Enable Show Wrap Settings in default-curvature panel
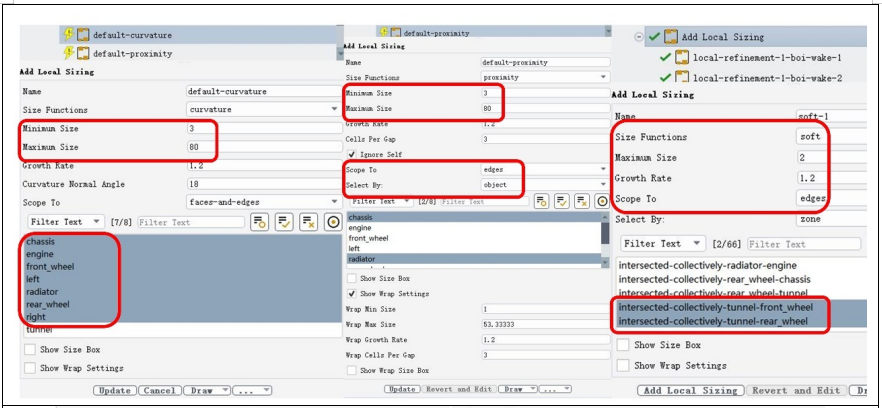The image size is (882, 408). 30,368
